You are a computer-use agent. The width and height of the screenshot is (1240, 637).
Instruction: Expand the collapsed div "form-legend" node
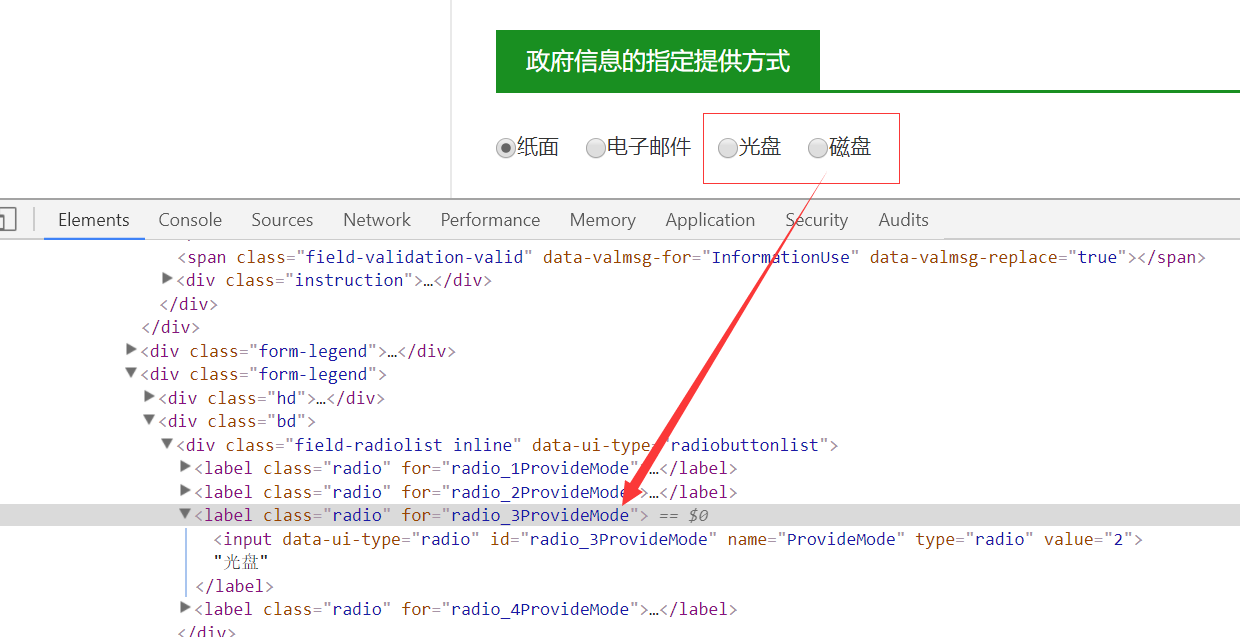point(132,350)
